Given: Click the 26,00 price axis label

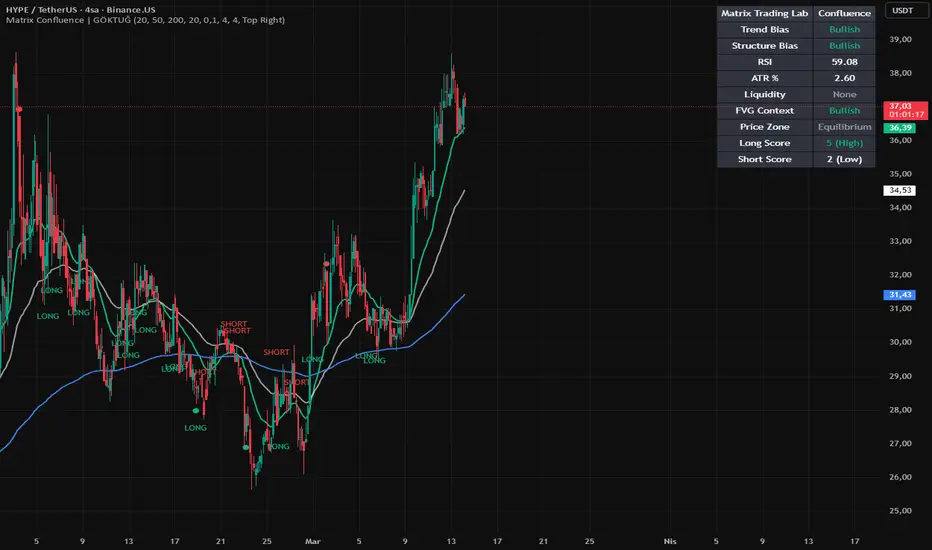Looking at the screenshot, I should tap(900, 477).
